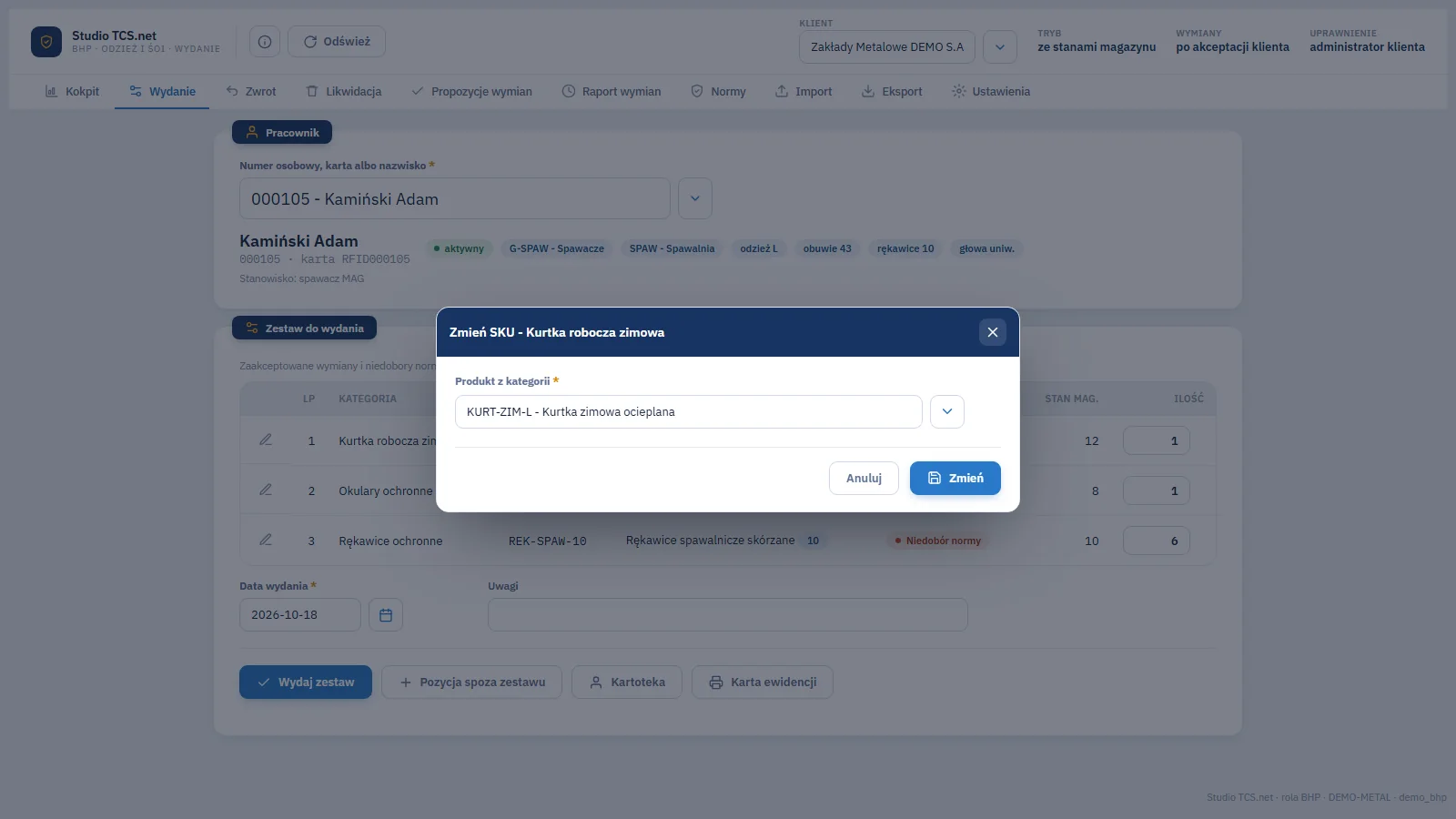This screenshot has width=1456, height=819.
Task: Select the Normy tab
Action: coord(718,92)
